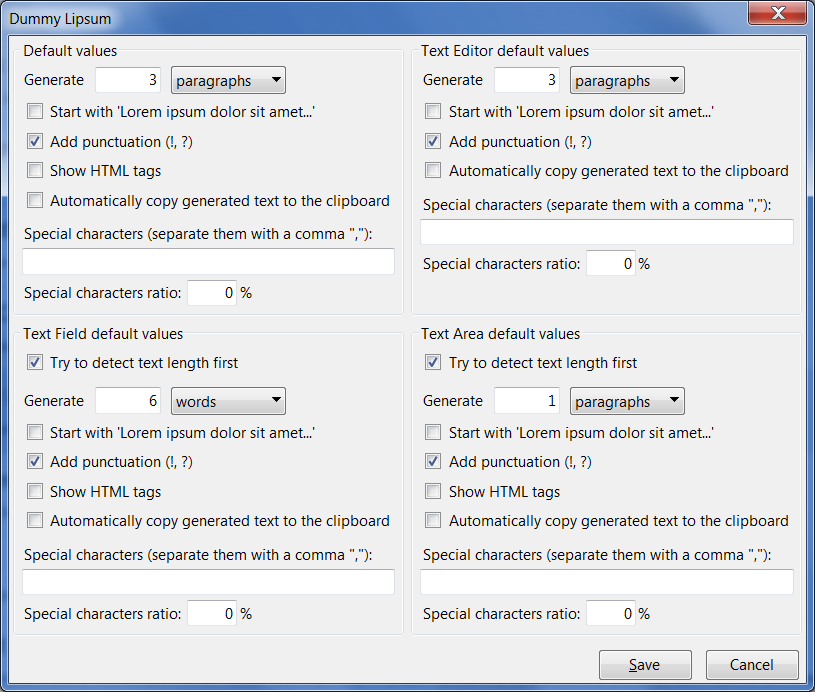Uncheck 'Try to detect text length first' in Text Area

tap(434, 363)
